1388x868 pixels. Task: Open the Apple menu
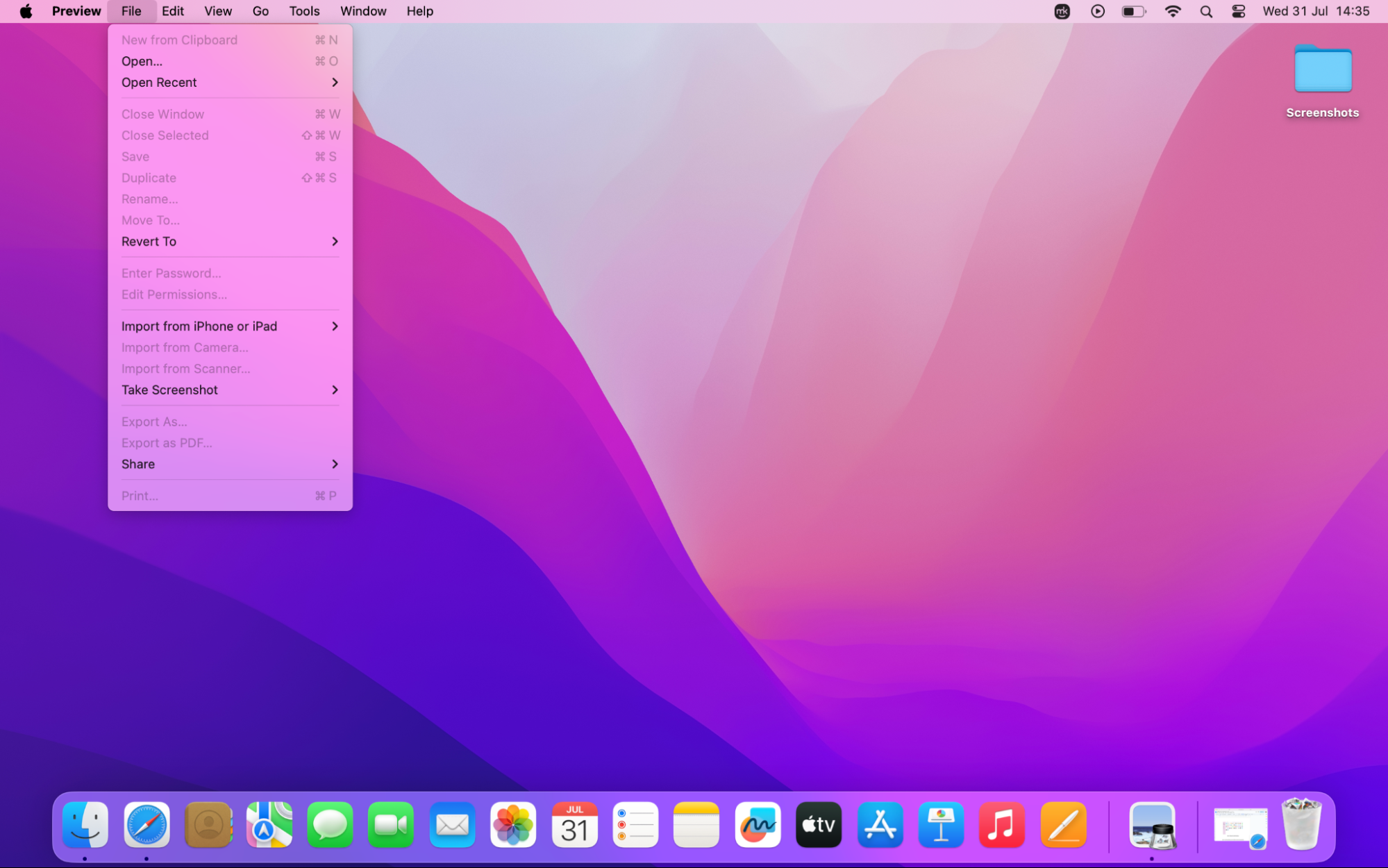pyautogui.click(x=26, y=11)
